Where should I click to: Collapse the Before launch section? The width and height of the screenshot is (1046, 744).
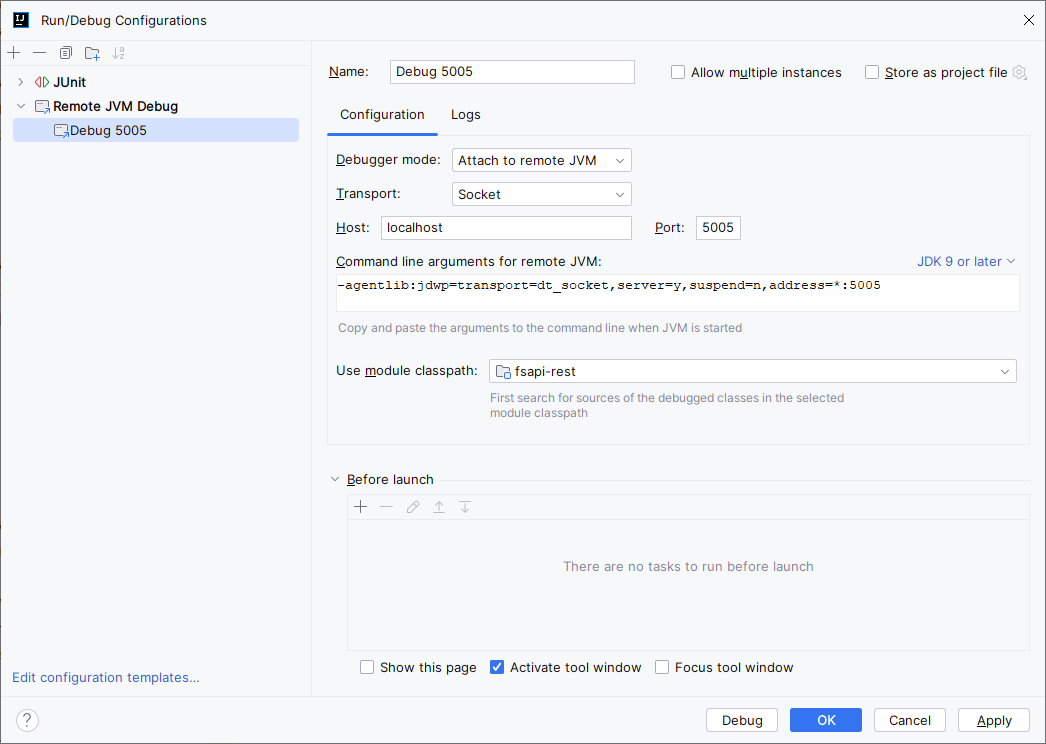pyautogui.click(x=335, y=479)
